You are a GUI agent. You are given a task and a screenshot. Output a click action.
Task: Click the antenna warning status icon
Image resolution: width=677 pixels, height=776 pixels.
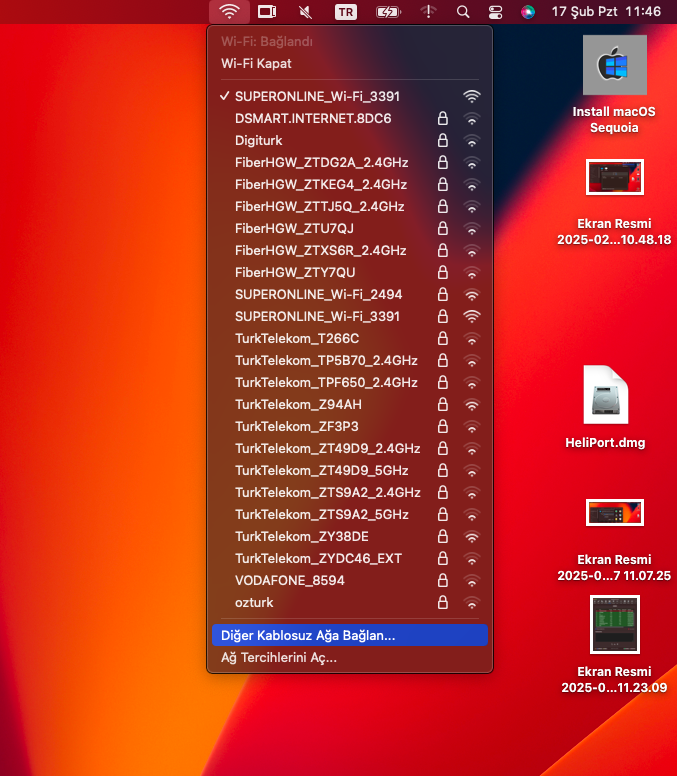coord(428,11)
